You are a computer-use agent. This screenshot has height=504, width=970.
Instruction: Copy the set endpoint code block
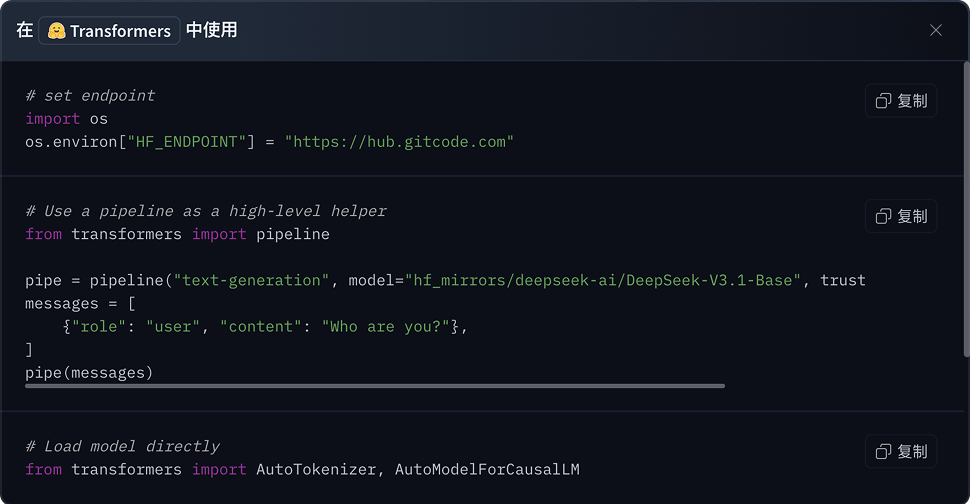901,101
